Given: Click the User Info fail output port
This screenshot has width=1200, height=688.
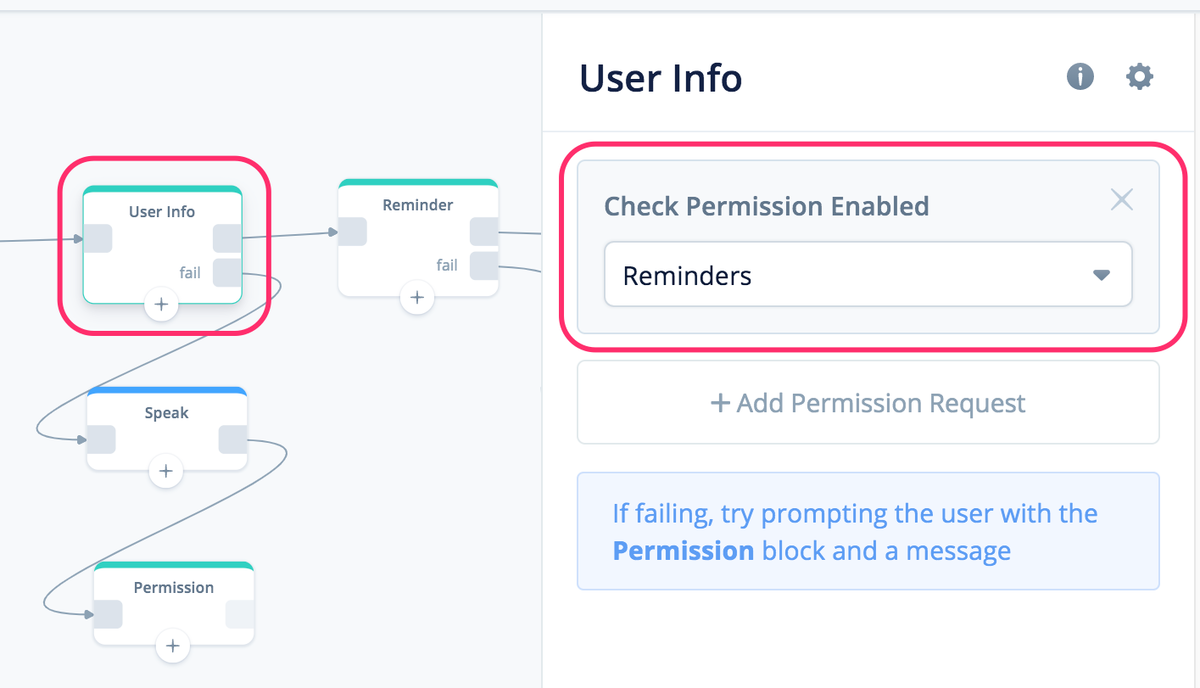Looking at the screenshot, I should click(227, 272).
